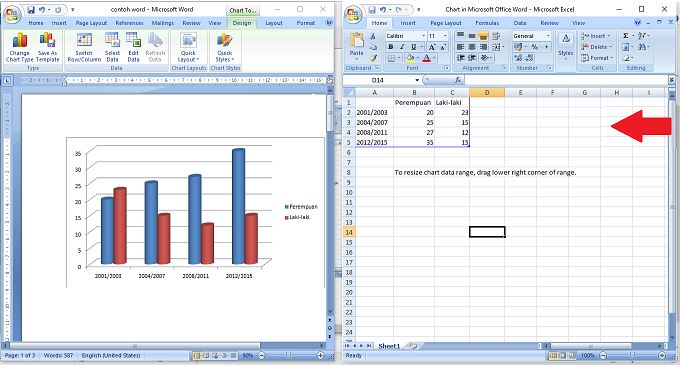680x365 pixels.
Task: Switch Word to Print Layout view button
Action: tap(197, 355)
